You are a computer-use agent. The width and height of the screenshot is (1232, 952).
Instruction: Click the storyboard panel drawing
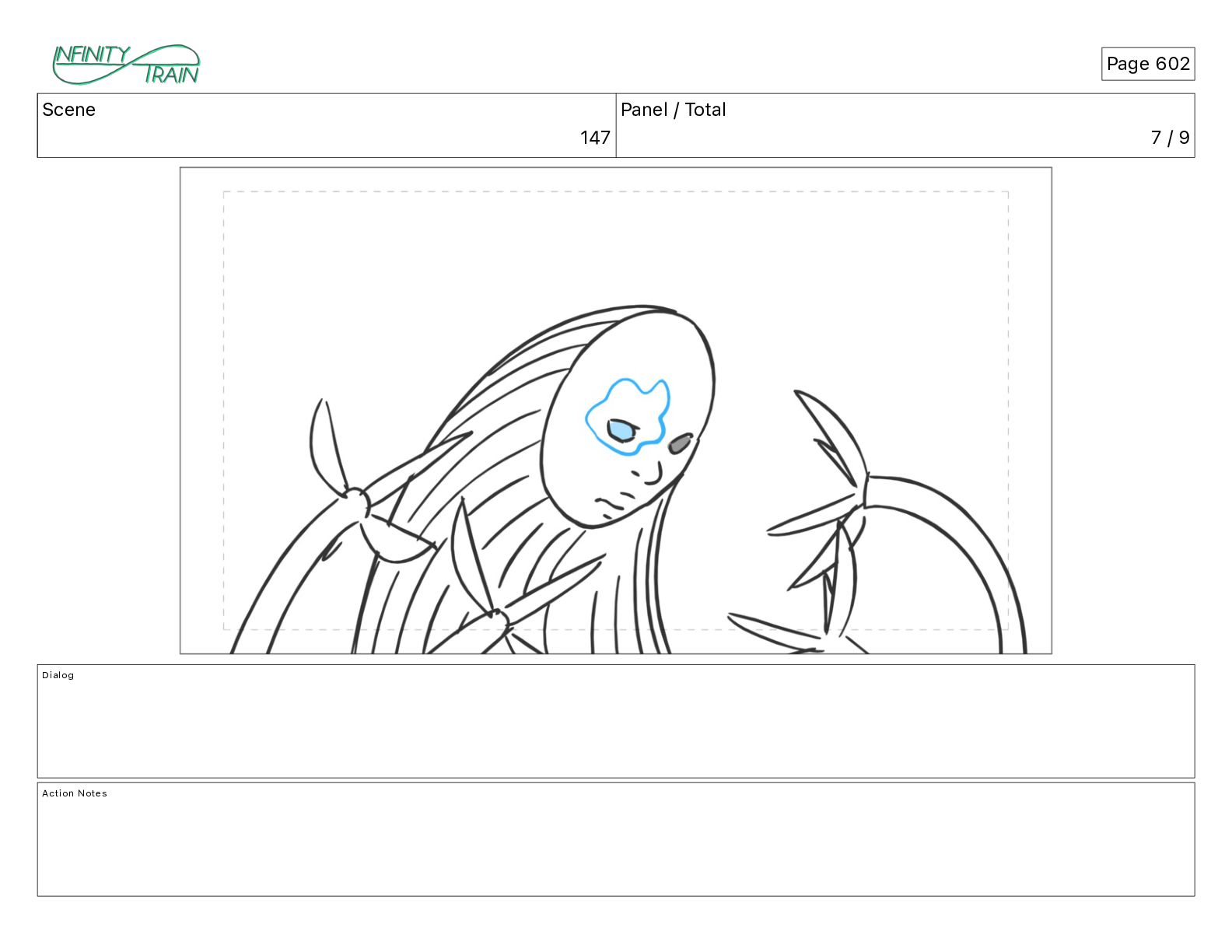point(616,411)
